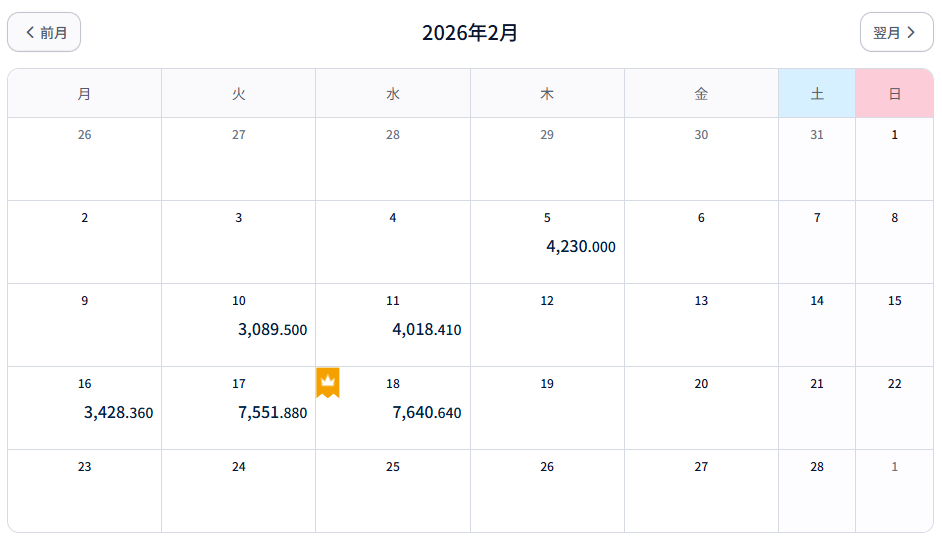Screen dimensions: 942x538
Task: Click the orange crown bookmark icon
Action: pos(327,382)
